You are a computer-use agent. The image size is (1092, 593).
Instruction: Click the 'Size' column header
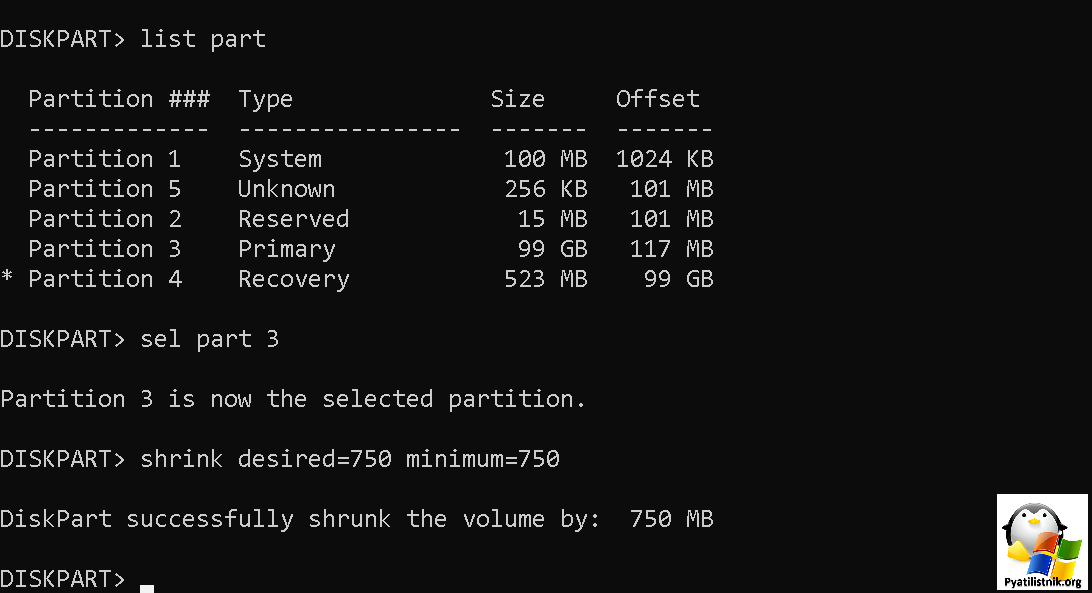tap(517, 99)
